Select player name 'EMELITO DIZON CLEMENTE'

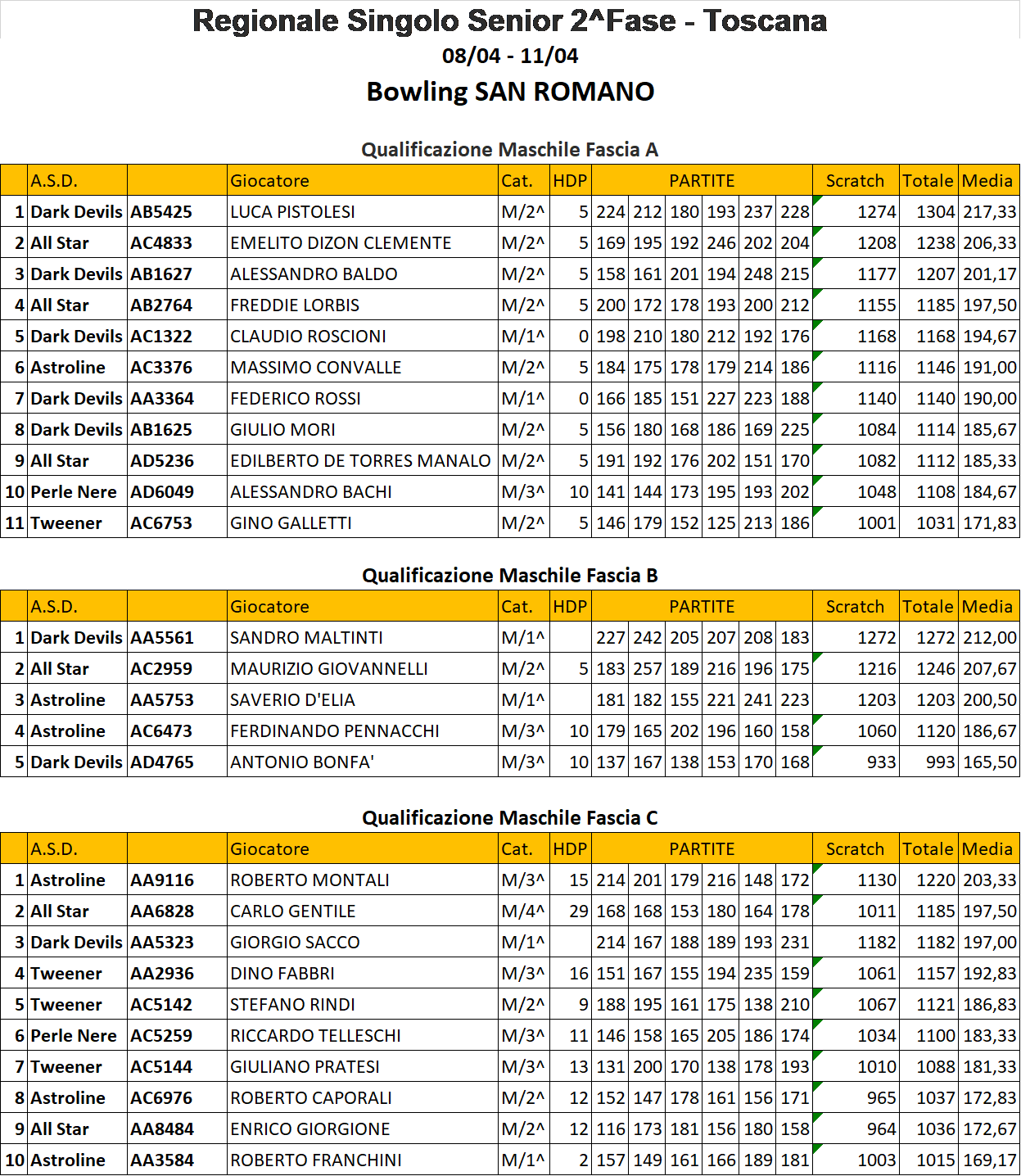point(341,243)
